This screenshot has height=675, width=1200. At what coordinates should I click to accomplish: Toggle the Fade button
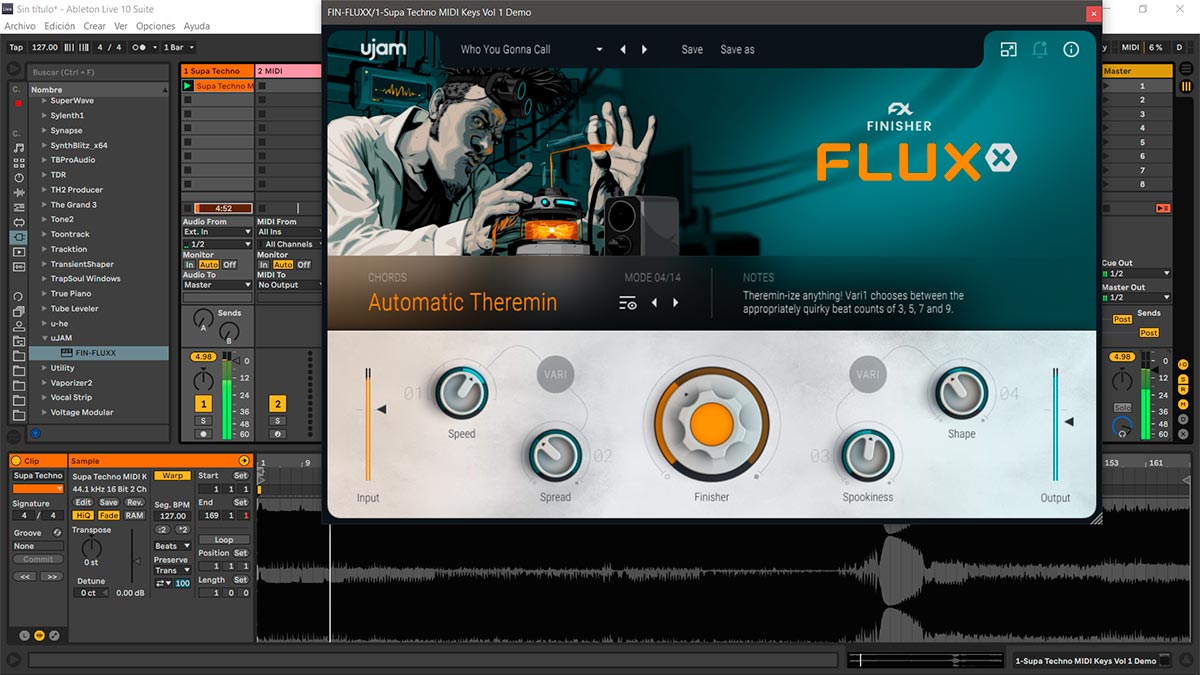[x=109, y=516]
